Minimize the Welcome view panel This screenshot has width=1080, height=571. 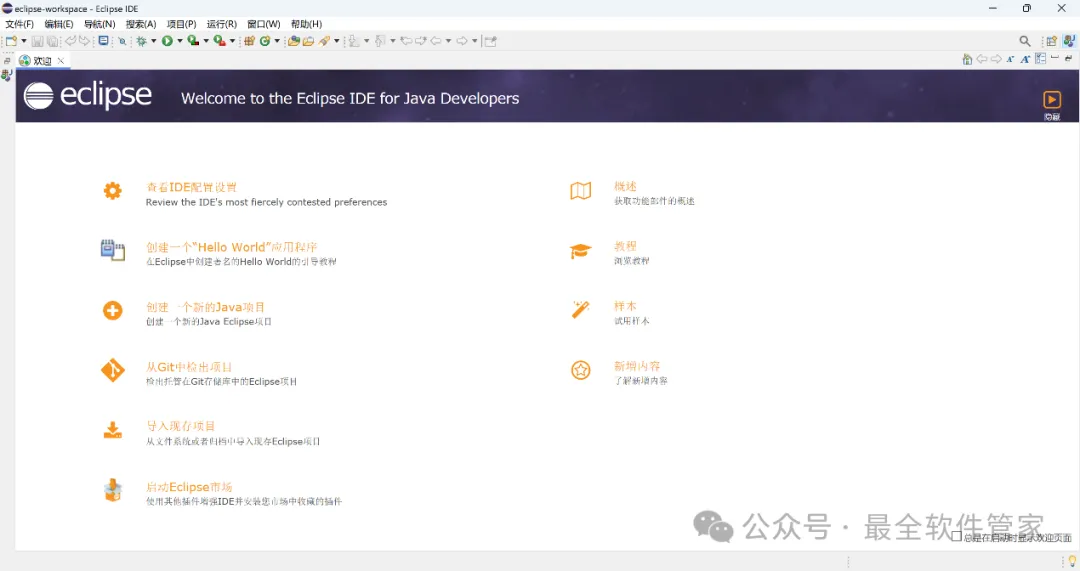pos(1055,58)
